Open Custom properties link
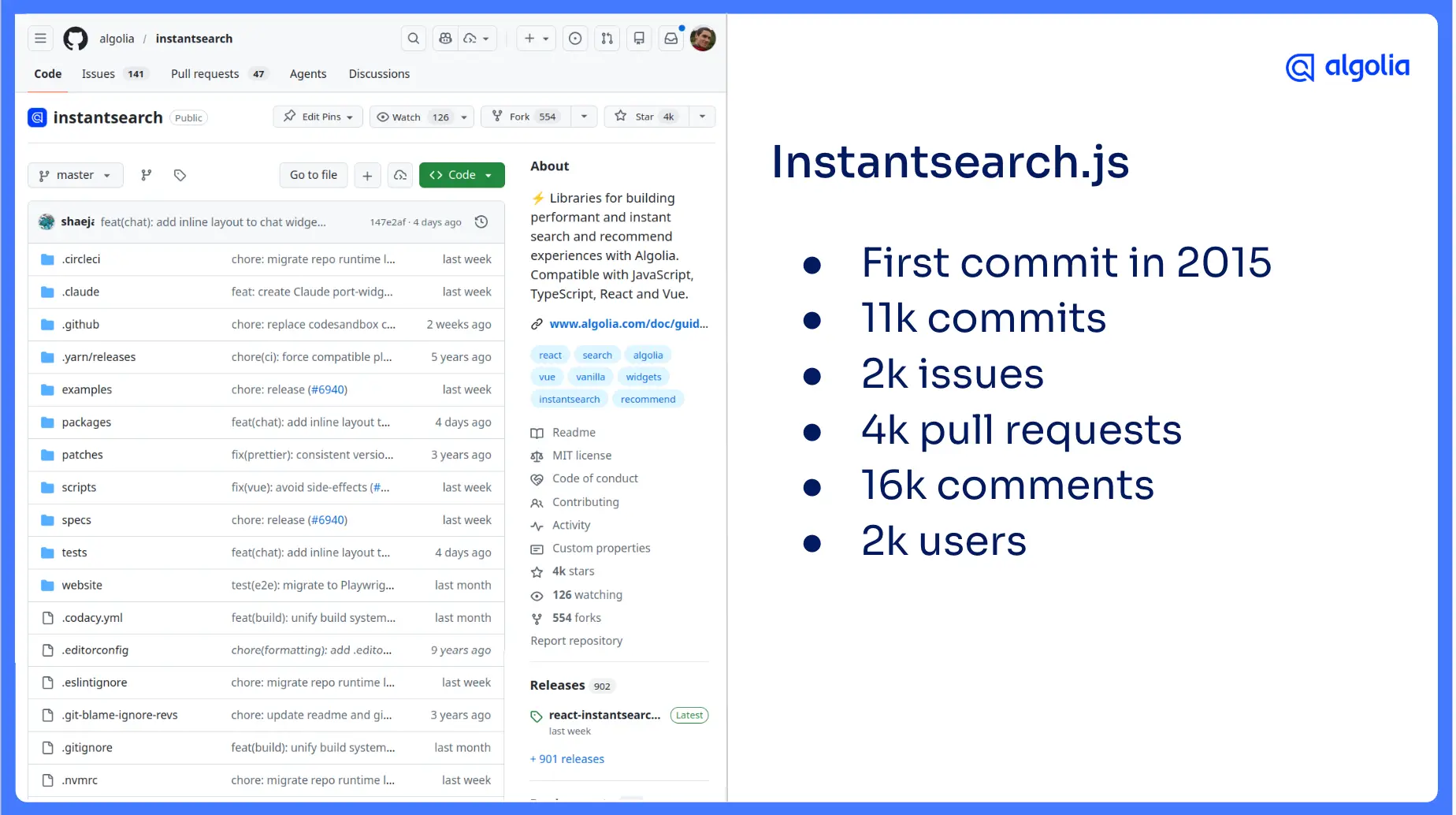 (601, 549)
